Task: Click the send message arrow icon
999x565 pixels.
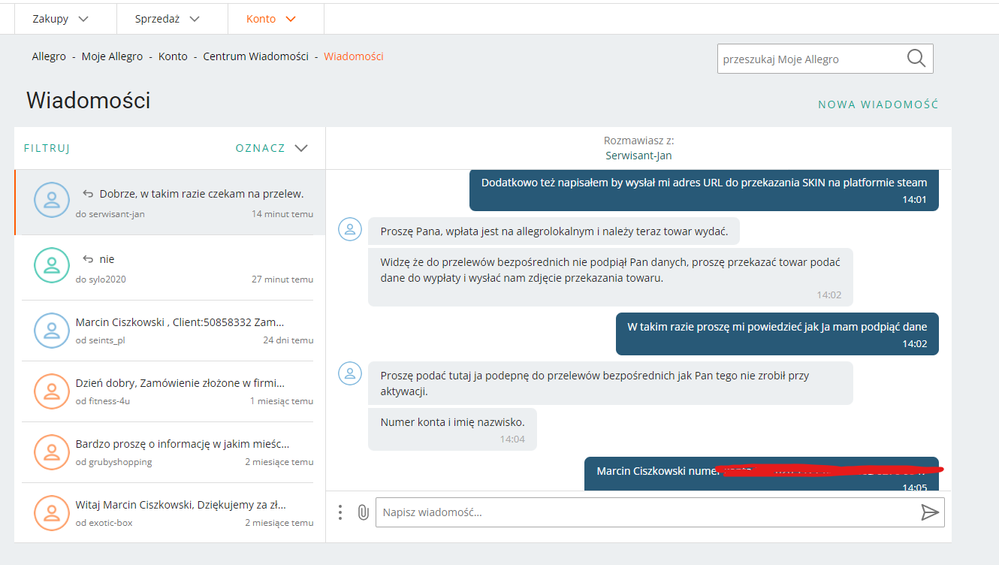Action: 930,512
